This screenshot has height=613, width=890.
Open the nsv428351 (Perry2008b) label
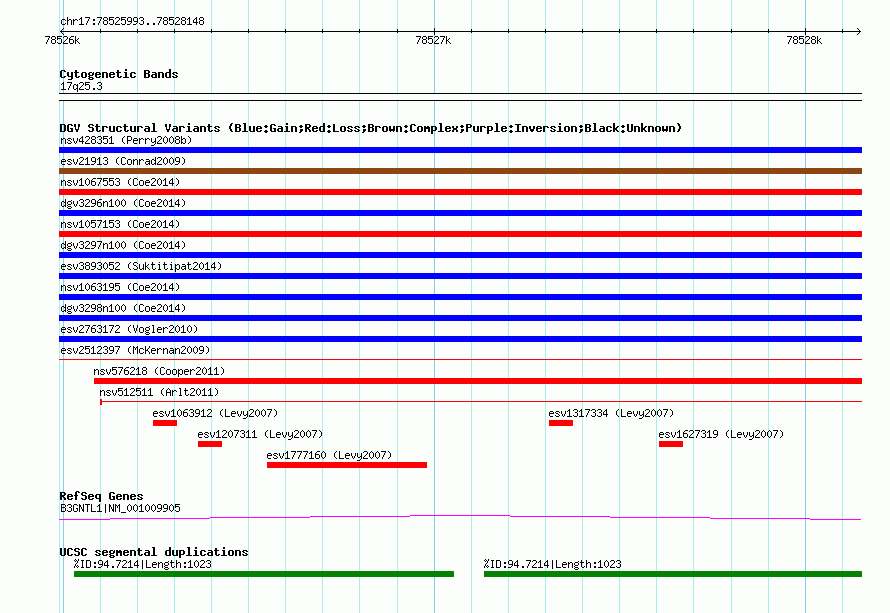tap(126, 140)
